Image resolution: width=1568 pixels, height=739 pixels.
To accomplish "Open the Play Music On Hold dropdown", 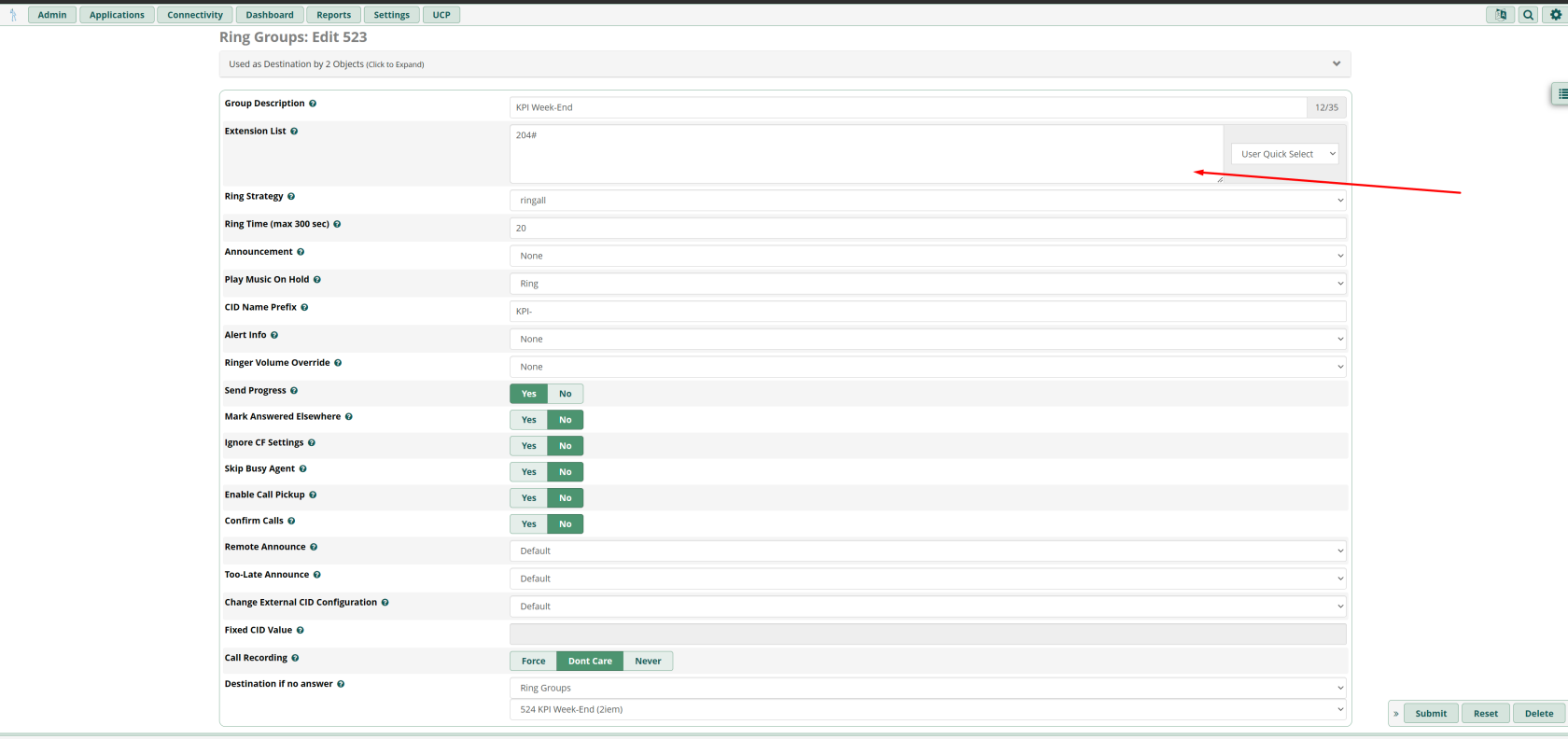I will click(928, 284).
